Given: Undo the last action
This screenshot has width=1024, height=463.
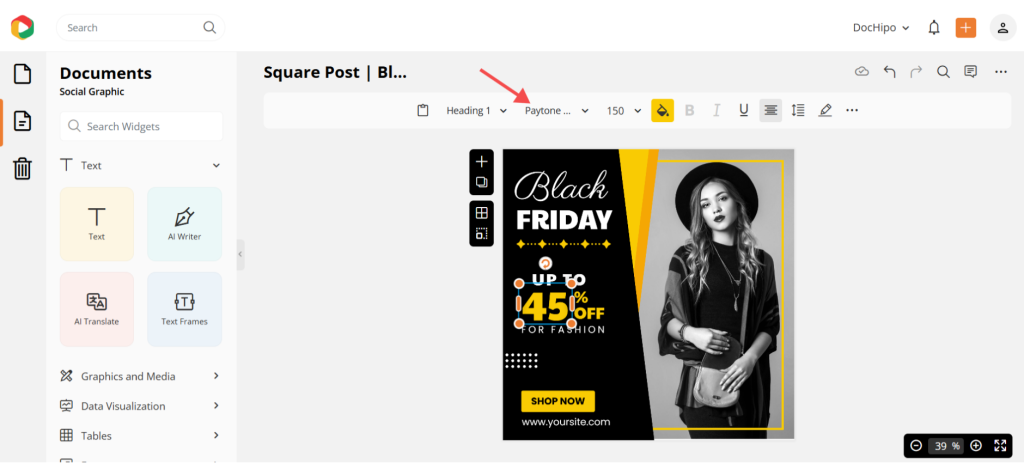Looking at the screenshot, I should click(x=889, y=72).
